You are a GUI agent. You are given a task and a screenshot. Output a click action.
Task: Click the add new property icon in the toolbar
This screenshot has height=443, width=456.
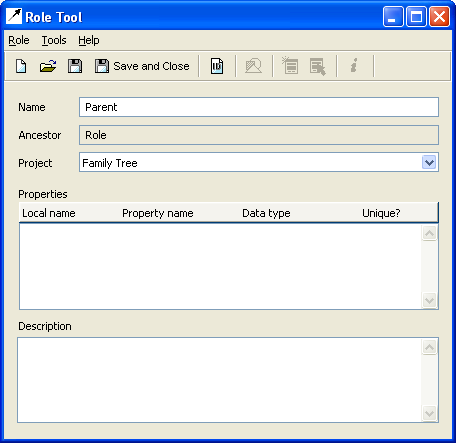[290, 65]
